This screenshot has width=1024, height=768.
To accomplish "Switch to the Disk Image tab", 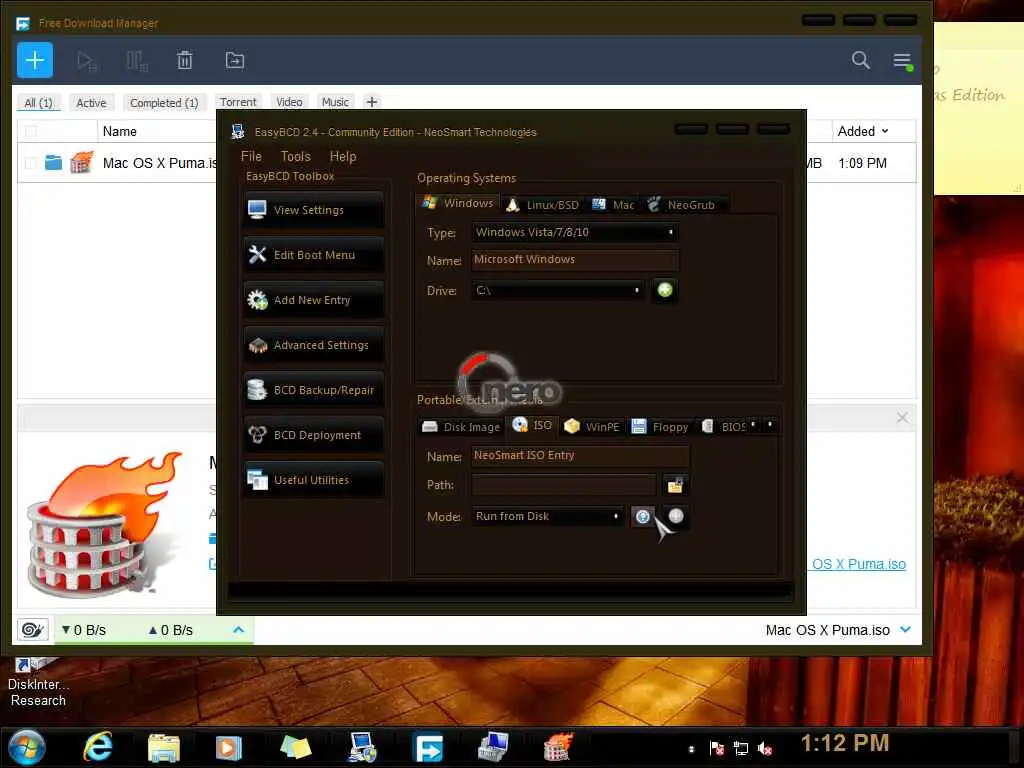I will coord(461,426).
